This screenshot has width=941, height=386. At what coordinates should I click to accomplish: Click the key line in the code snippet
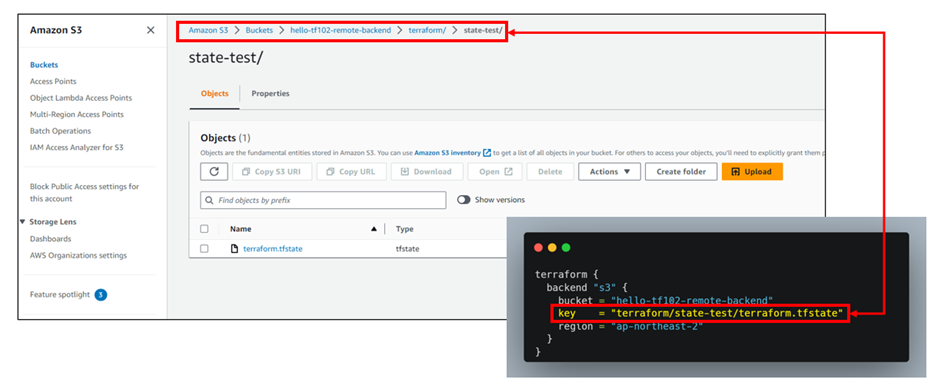pos(700,313)
